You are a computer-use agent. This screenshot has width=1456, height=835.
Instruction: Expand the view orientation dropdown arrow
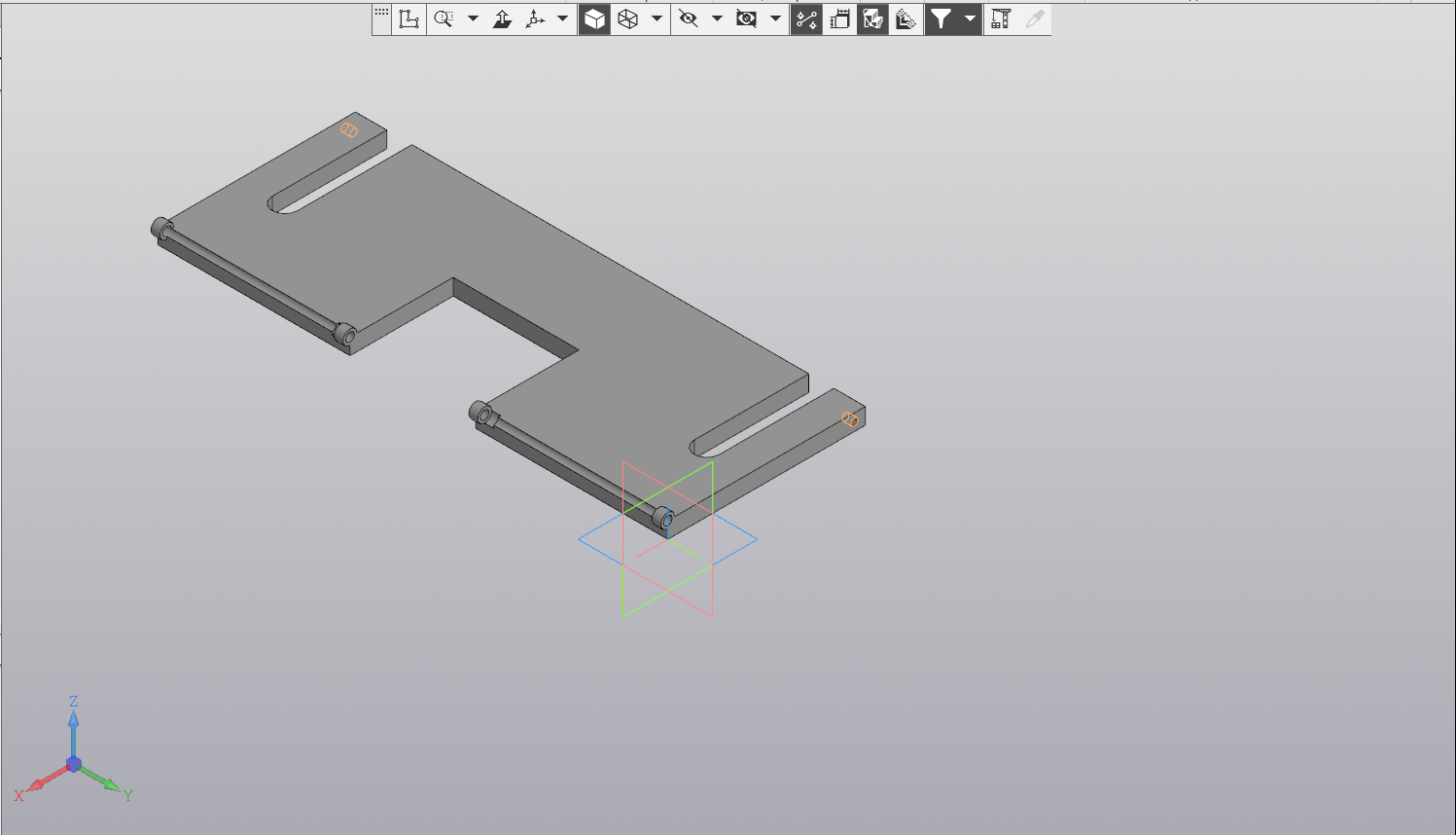(x=562, y=18)
